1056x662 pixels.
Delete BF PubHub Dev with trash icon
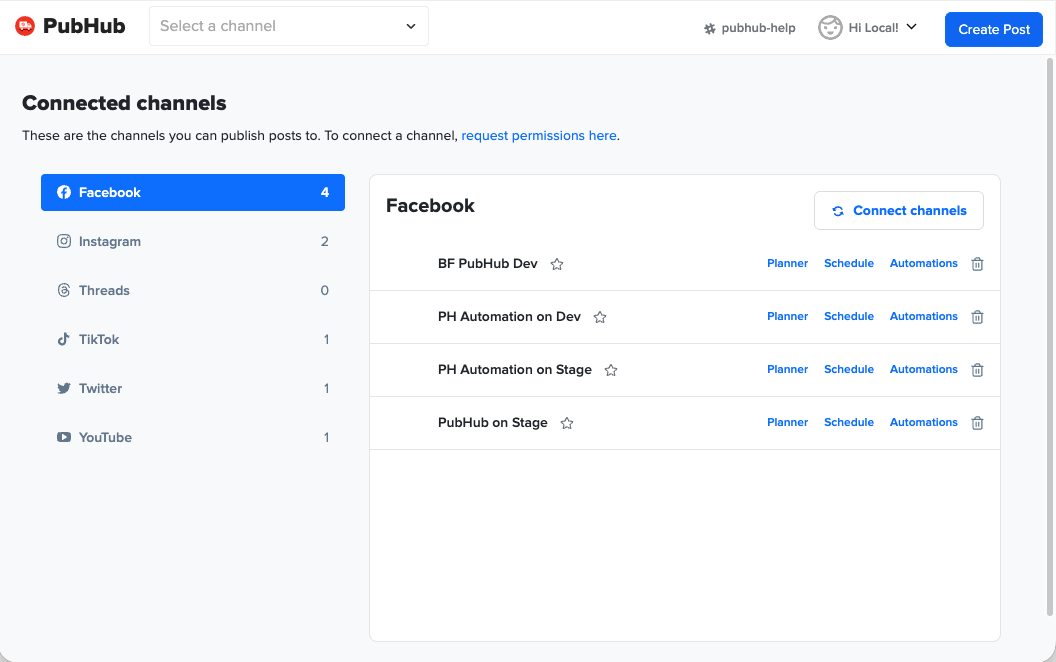pos(977,264)
